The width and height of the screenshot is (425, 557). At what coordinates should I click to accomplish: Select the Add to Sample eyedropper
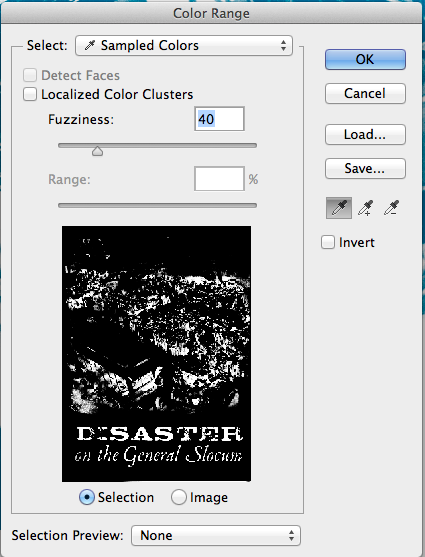pos(366,208)
